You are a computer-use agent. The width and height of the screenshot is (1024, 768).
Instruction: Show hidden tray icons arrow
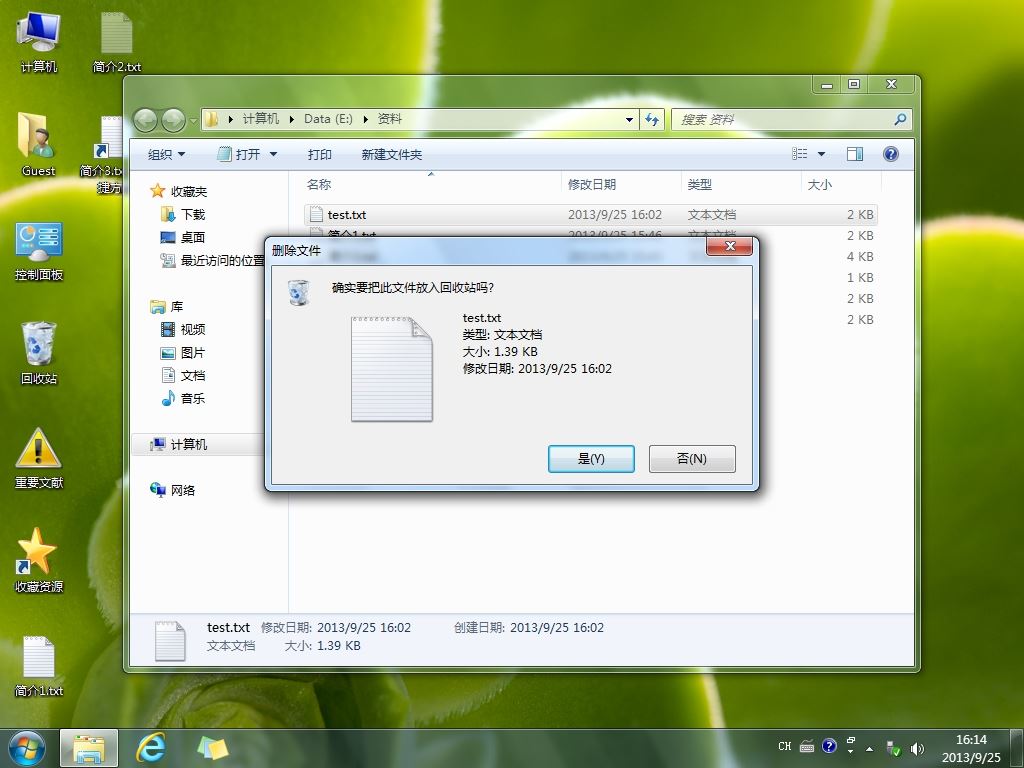tap(869, 748)
